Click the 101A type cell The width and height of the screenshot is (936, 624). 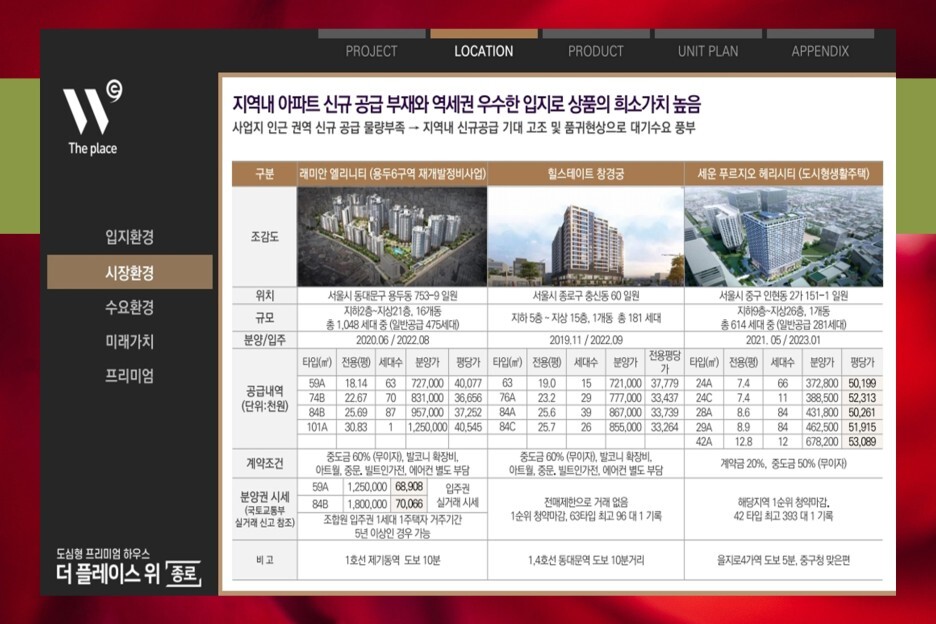(x=317, y=428)
